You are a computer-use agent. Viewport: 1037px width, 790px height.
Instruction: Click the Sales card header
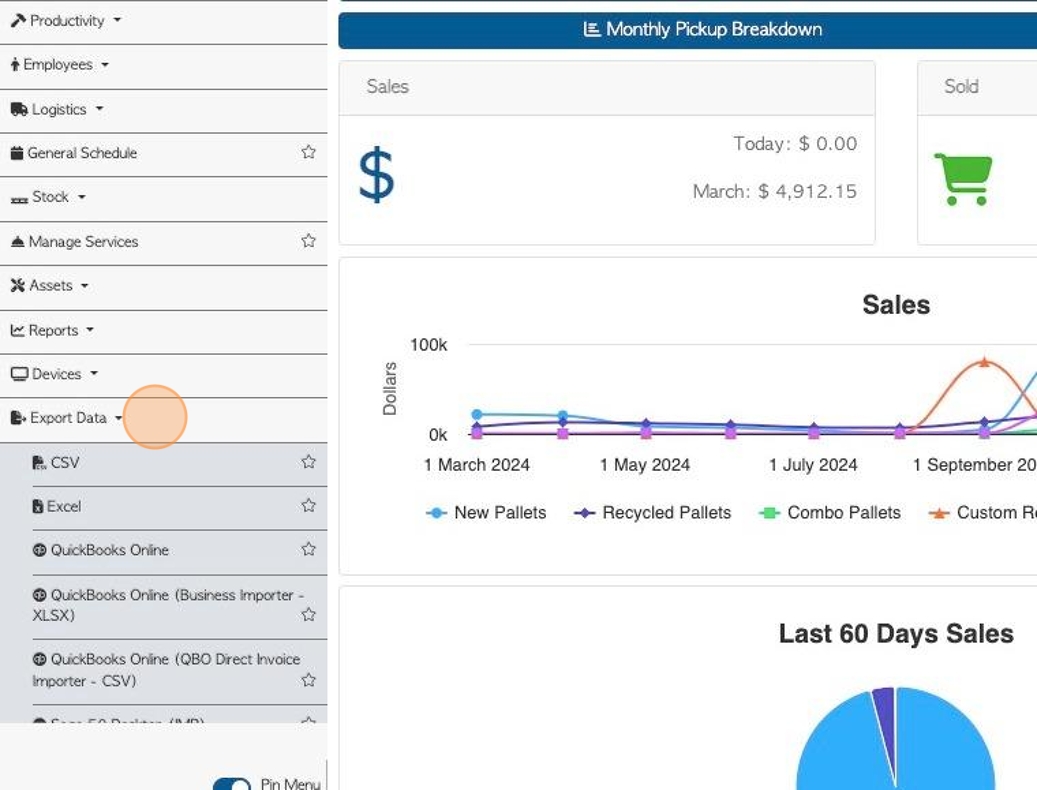tap(607, 87)
